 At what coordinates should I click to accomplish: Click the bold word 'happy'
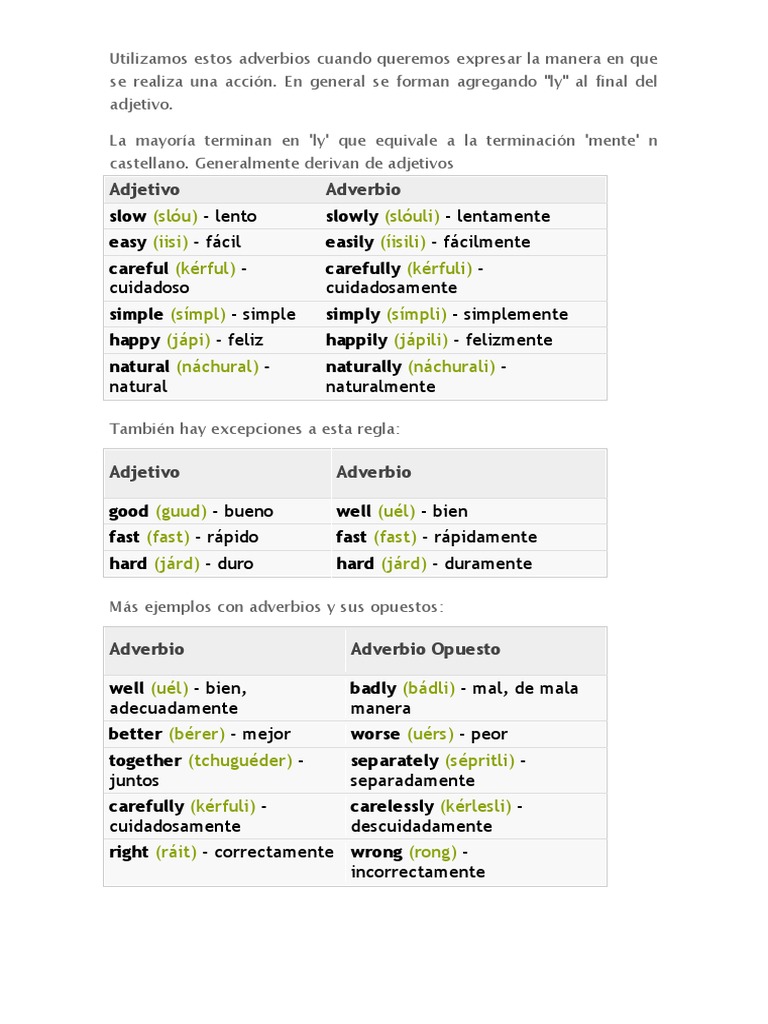pos(135,340)
